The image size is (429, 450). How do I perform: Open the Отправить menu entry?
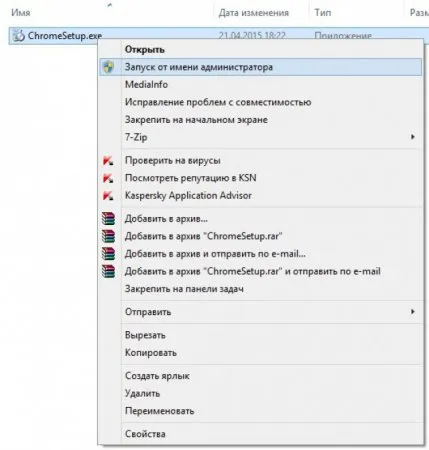[x=261, y=312]
